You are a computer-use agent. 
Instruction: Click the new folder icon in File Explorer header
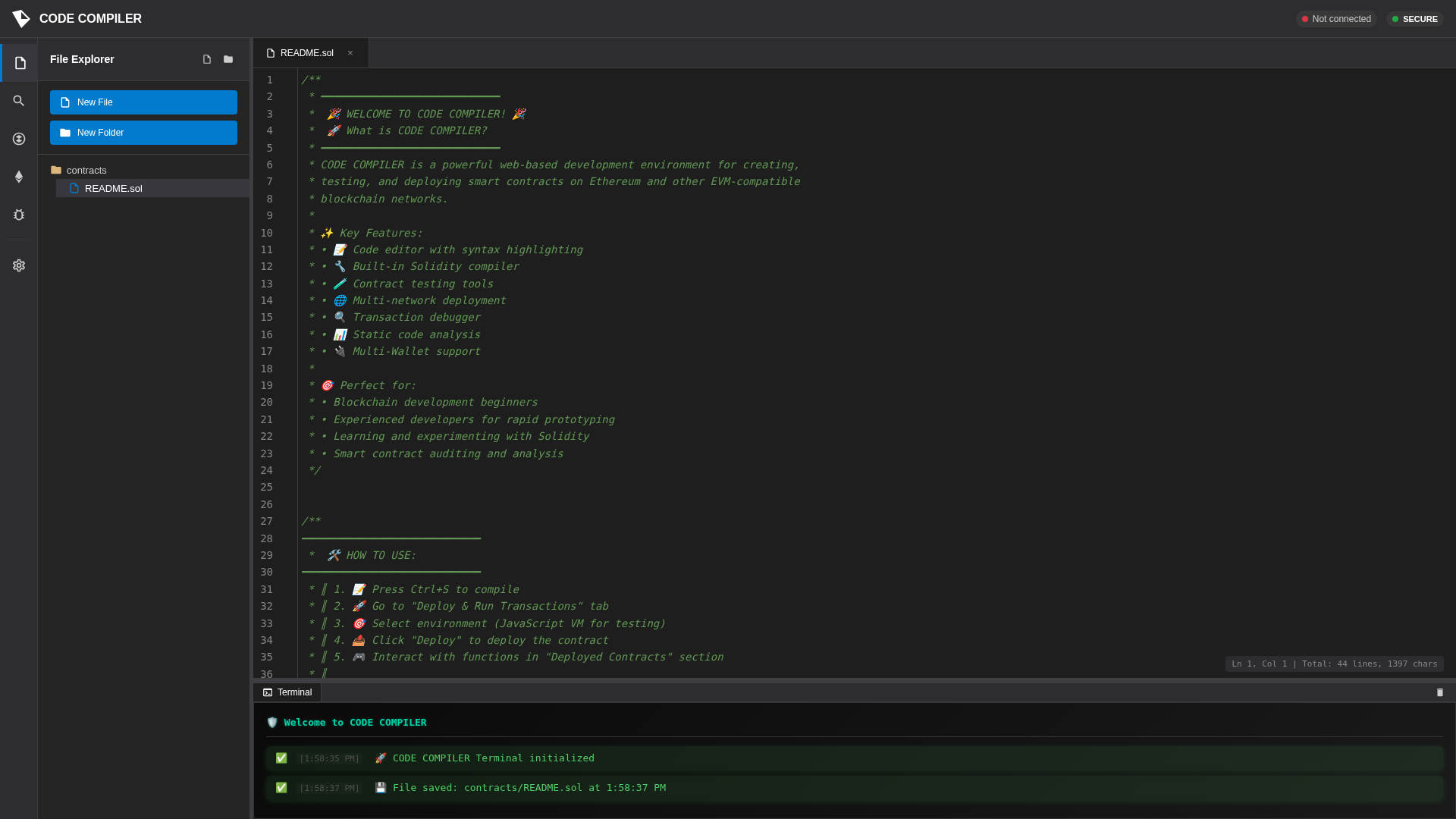pyautogui.click(x=228, y=59)
